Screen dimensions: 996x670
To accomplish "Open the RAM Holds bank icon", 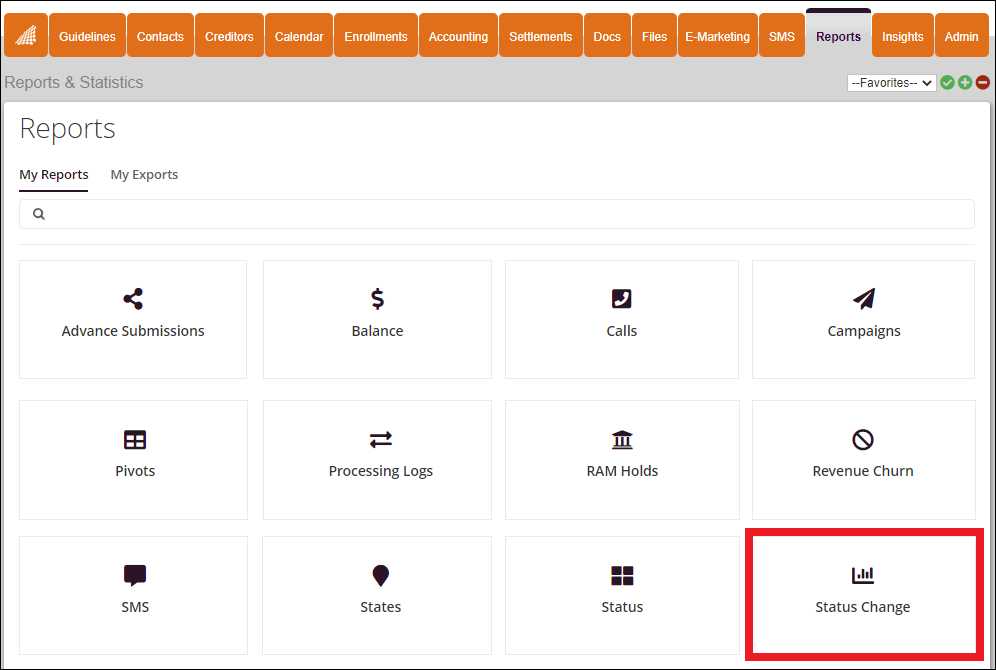I will [622, 440].
